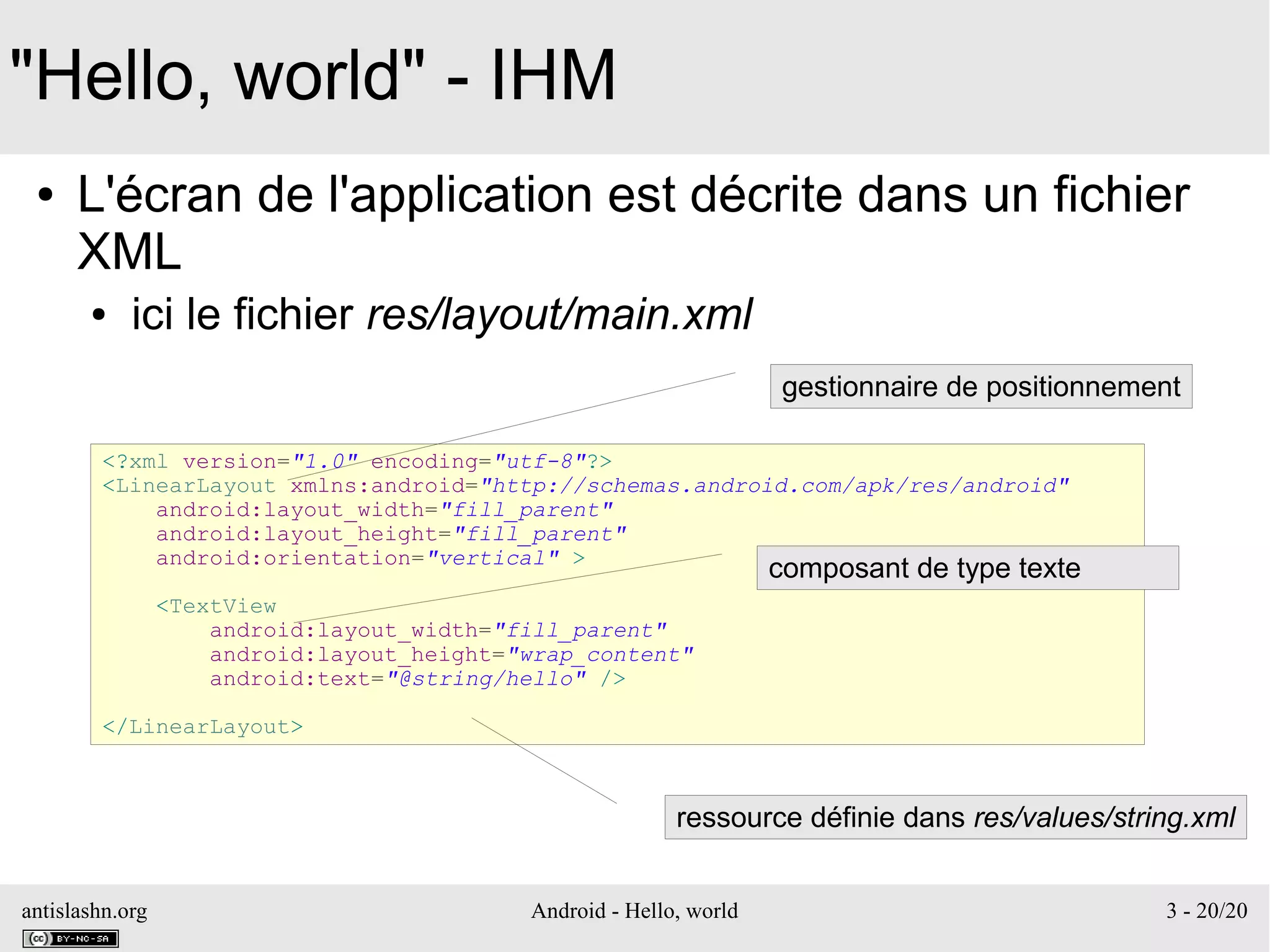
Task: Click the android:orientation="vertical" line
Action: (x=370, y=558)
